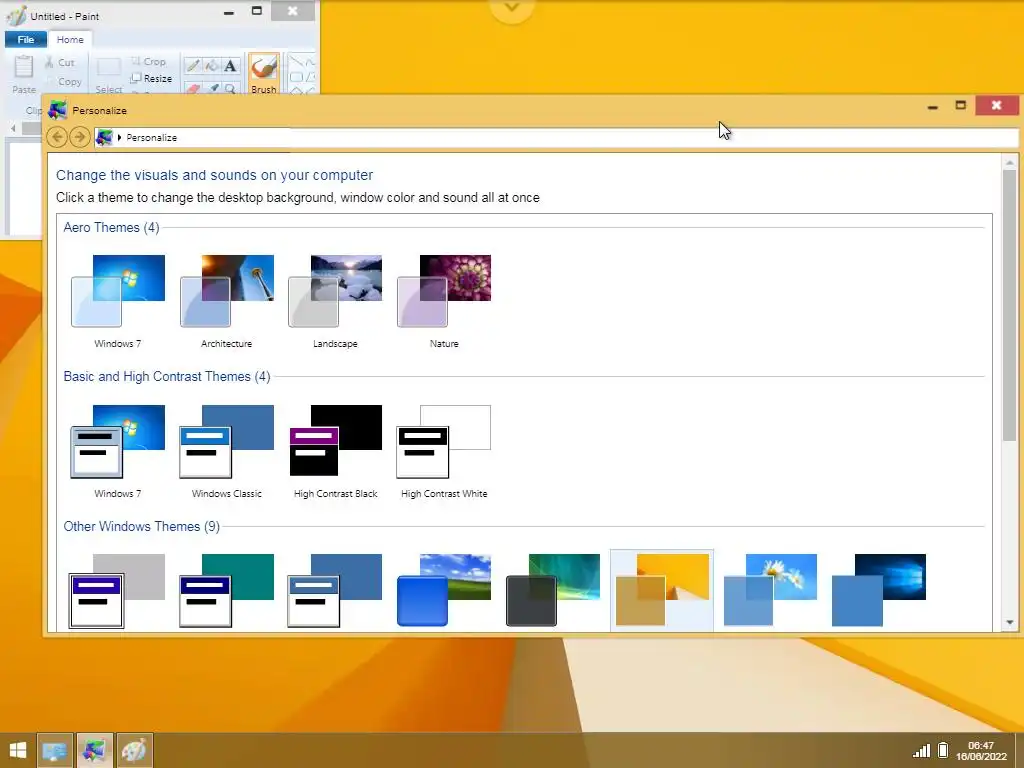Switch to the Home tab in Paint
Image resolution: width=1024 pixels, height=768 pixels.
70,40
